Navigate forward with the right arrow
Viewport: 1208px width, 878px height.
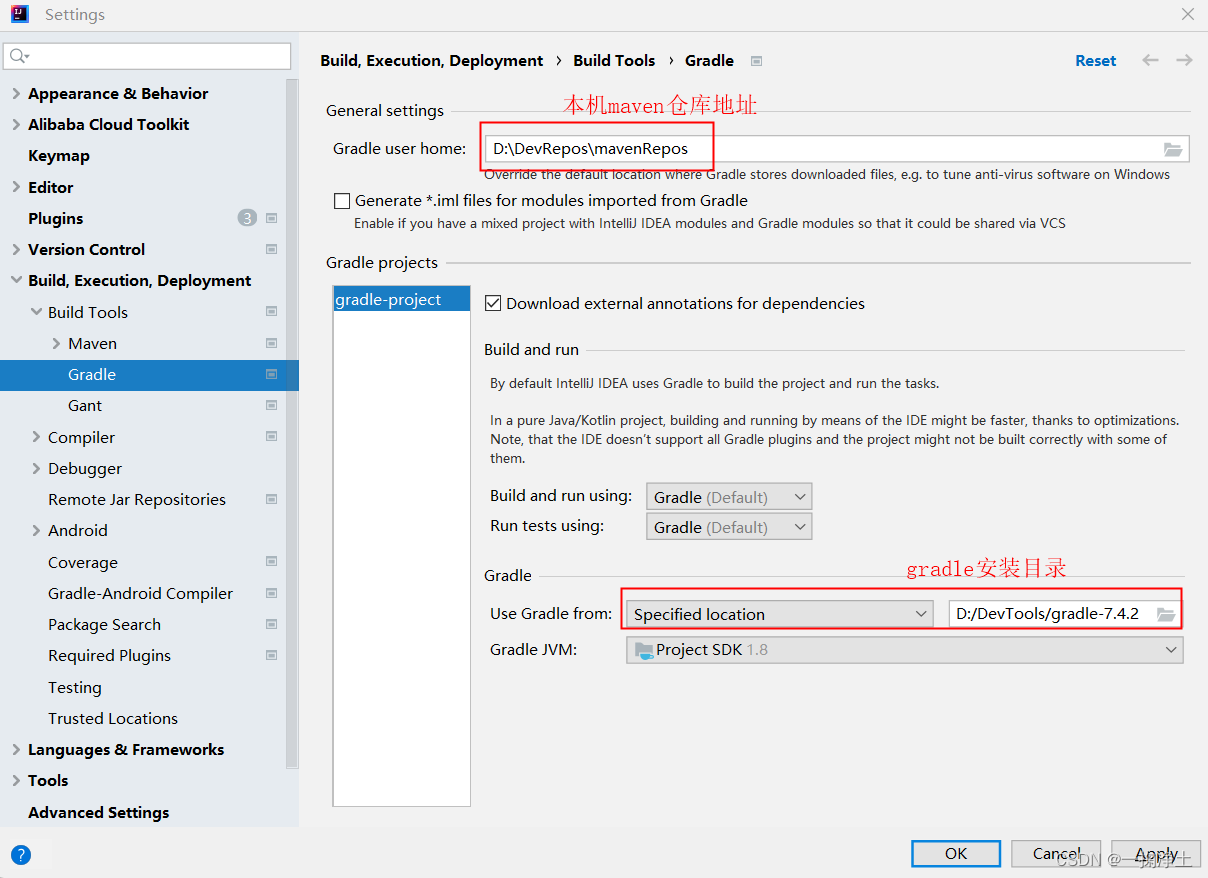pyautogui.click(x=1184, y=61)
